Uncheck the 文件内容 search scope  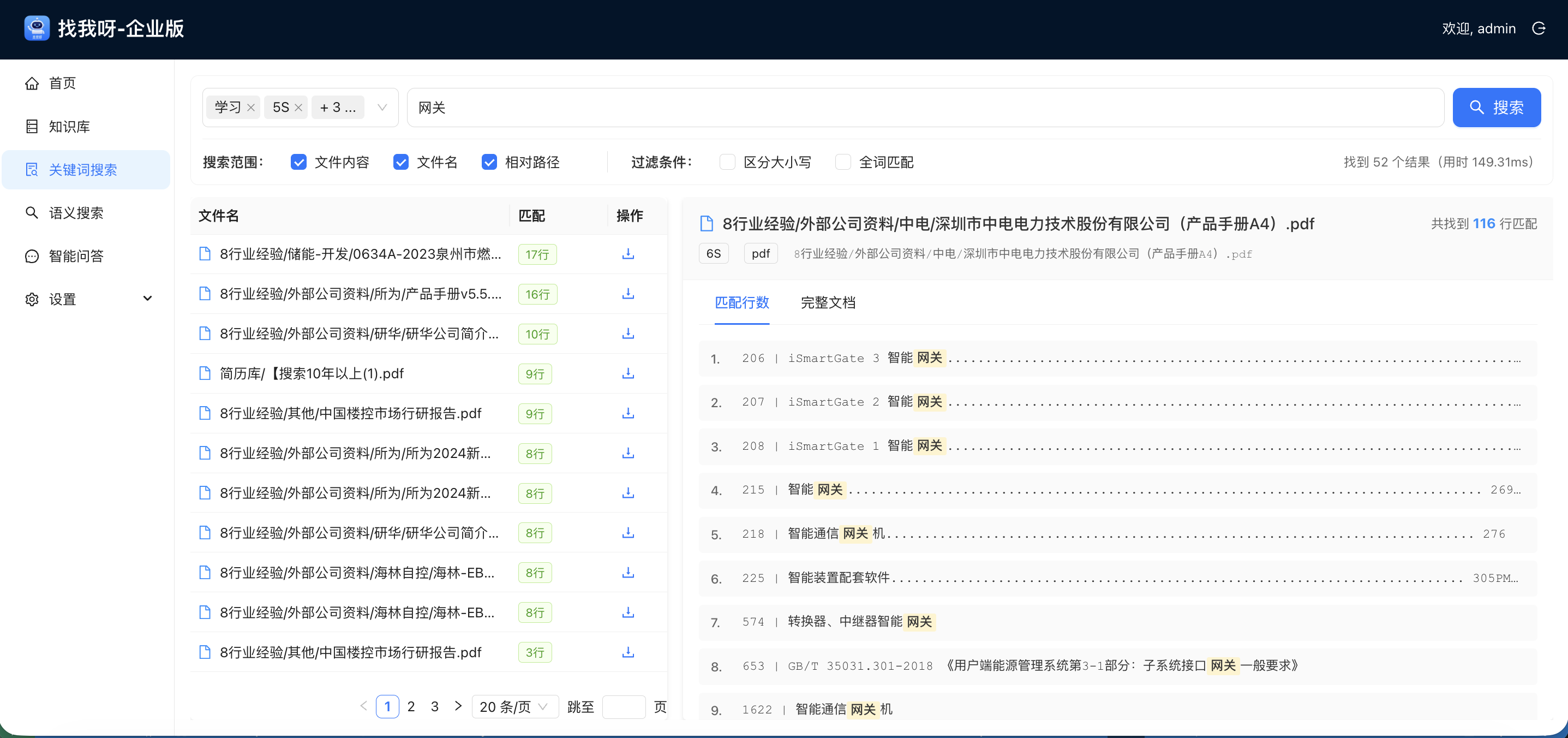(x=298, y=162)
